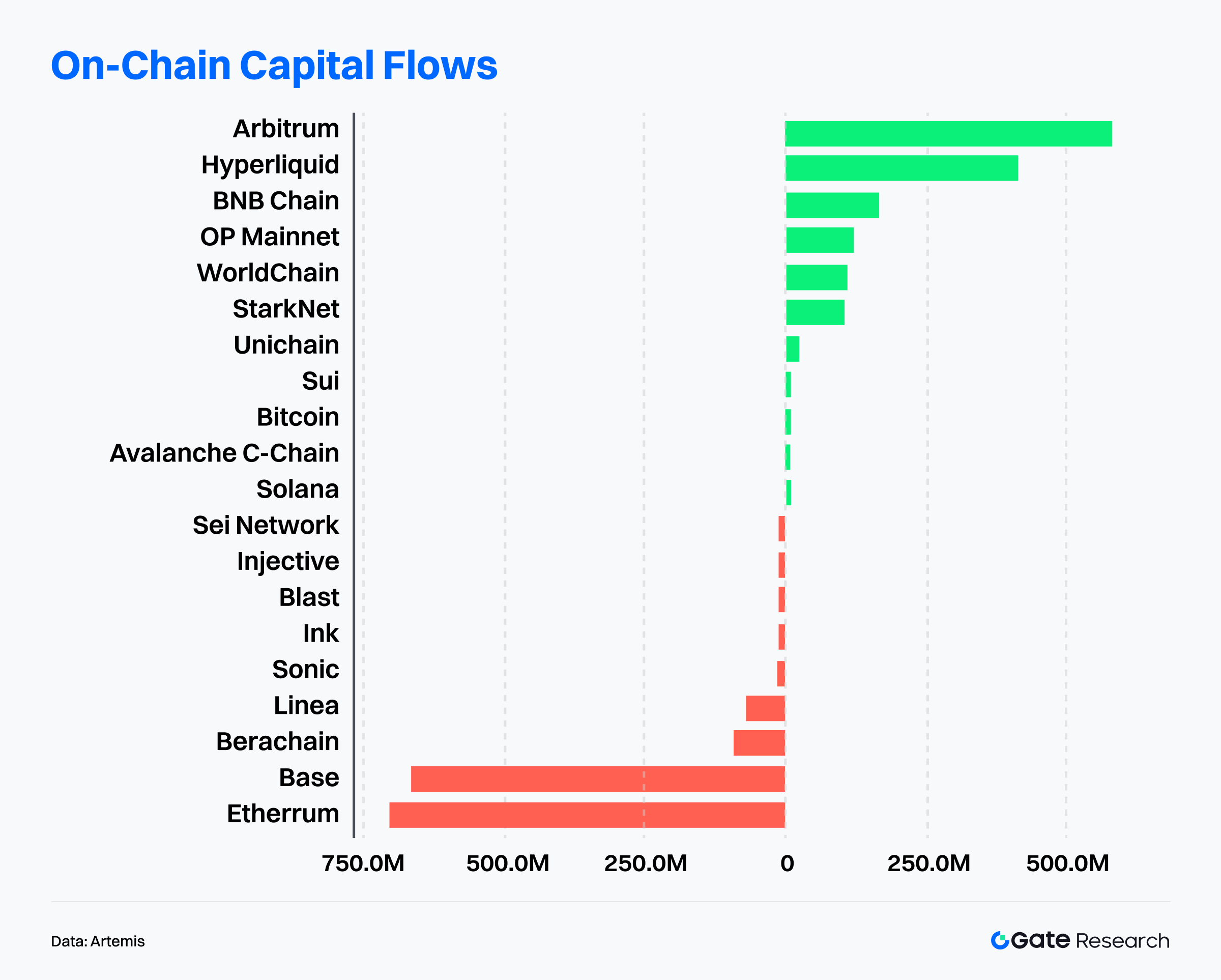Click the Hyperliquid chain label

click(x=270, y=165)
